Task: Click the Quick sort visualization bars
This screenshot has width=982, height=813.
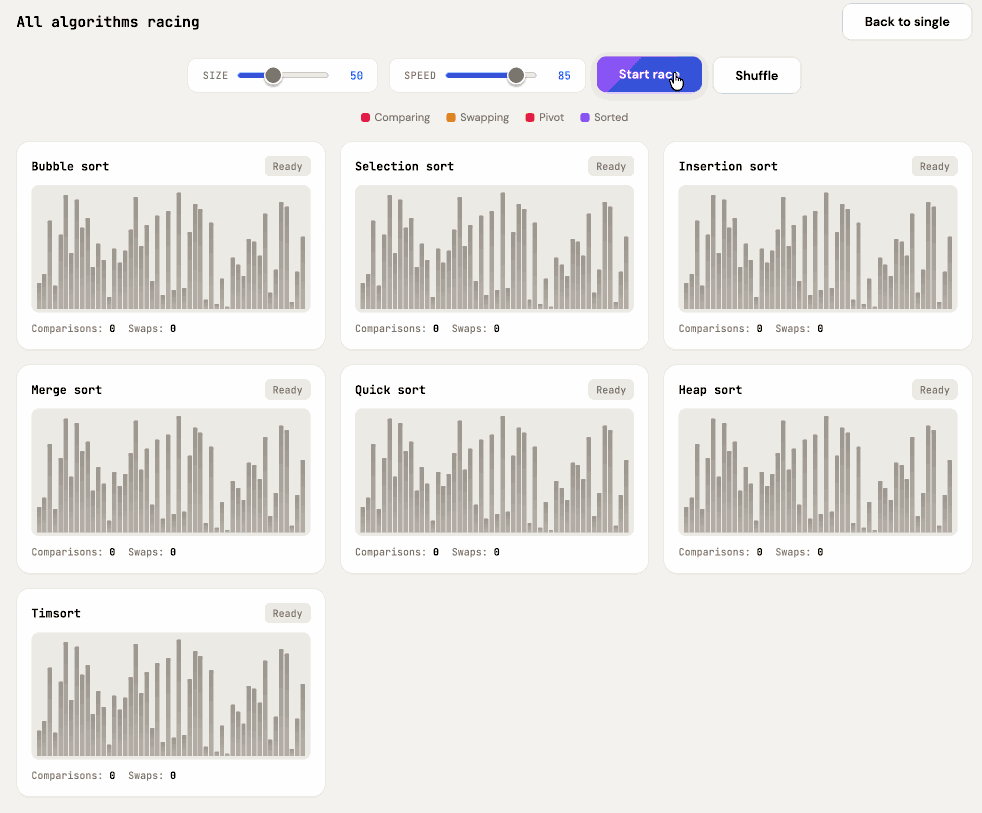Action: [x=494, y=470]
